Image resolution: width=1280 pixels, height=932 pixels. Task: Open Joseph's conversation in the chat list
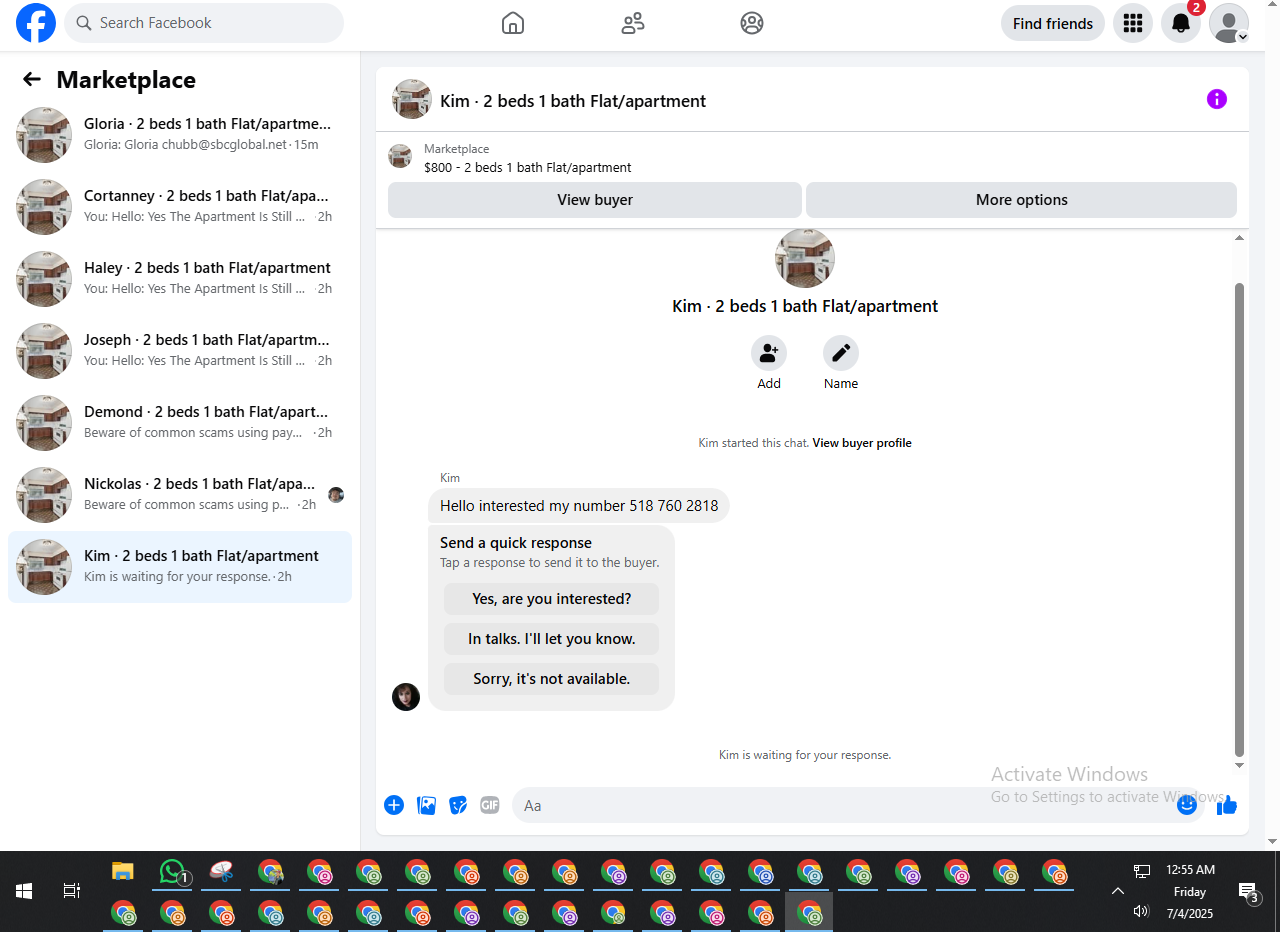[x=180, y=351]
